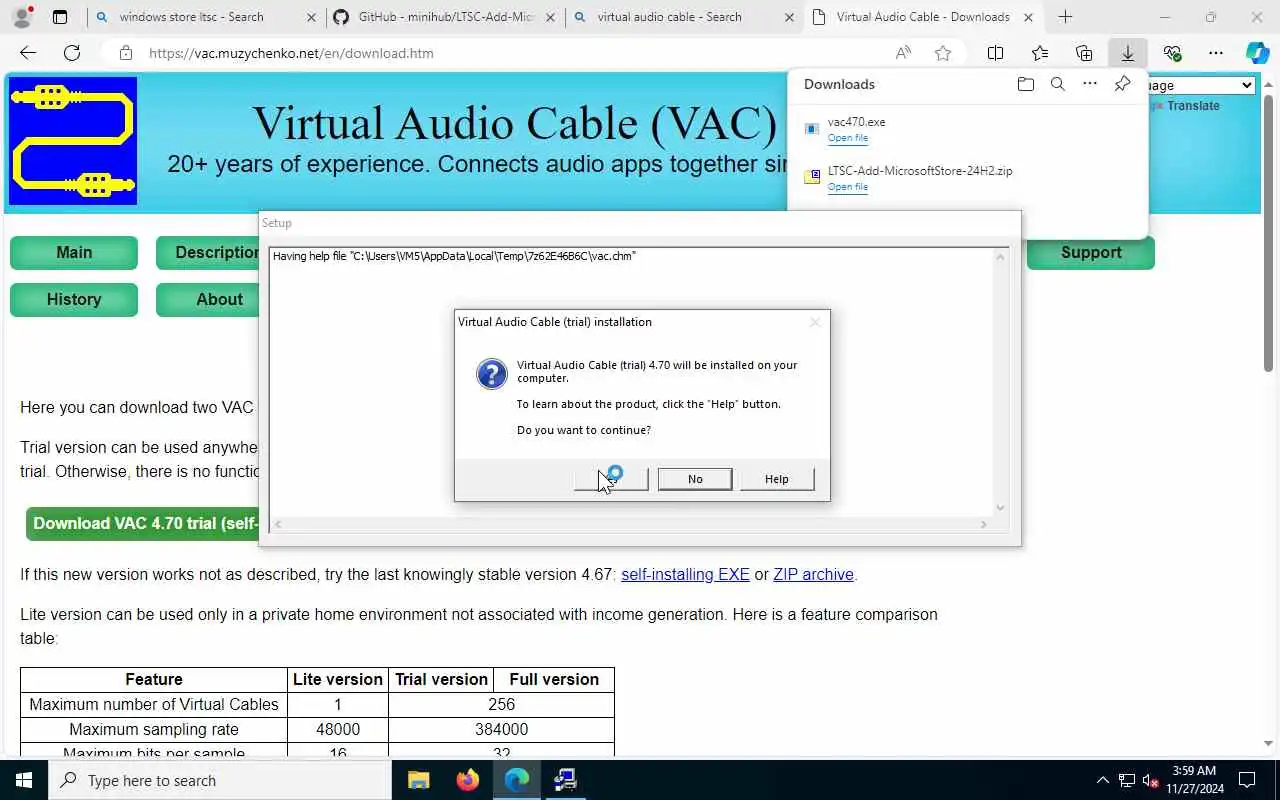1280x800 pixels.
Task: Open the Copilot sidebar icon
Action: (x=1257, y=53)
